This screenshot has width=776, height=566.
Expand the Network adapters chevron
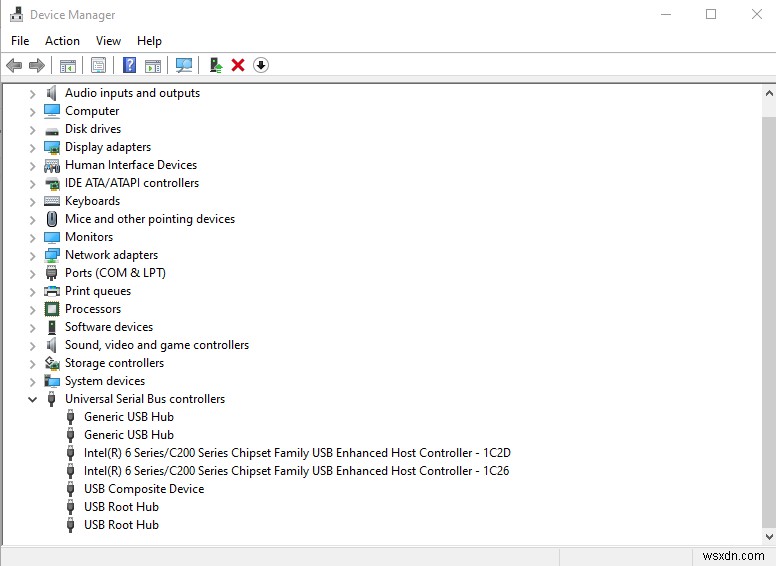pos(32,255)
